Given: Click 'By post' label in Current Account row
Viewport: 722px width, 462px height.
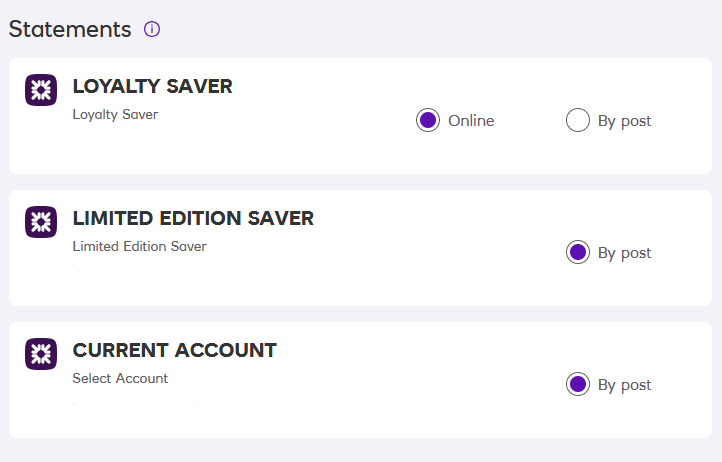Looking at the screenshot, I should (x=624, y=385).
